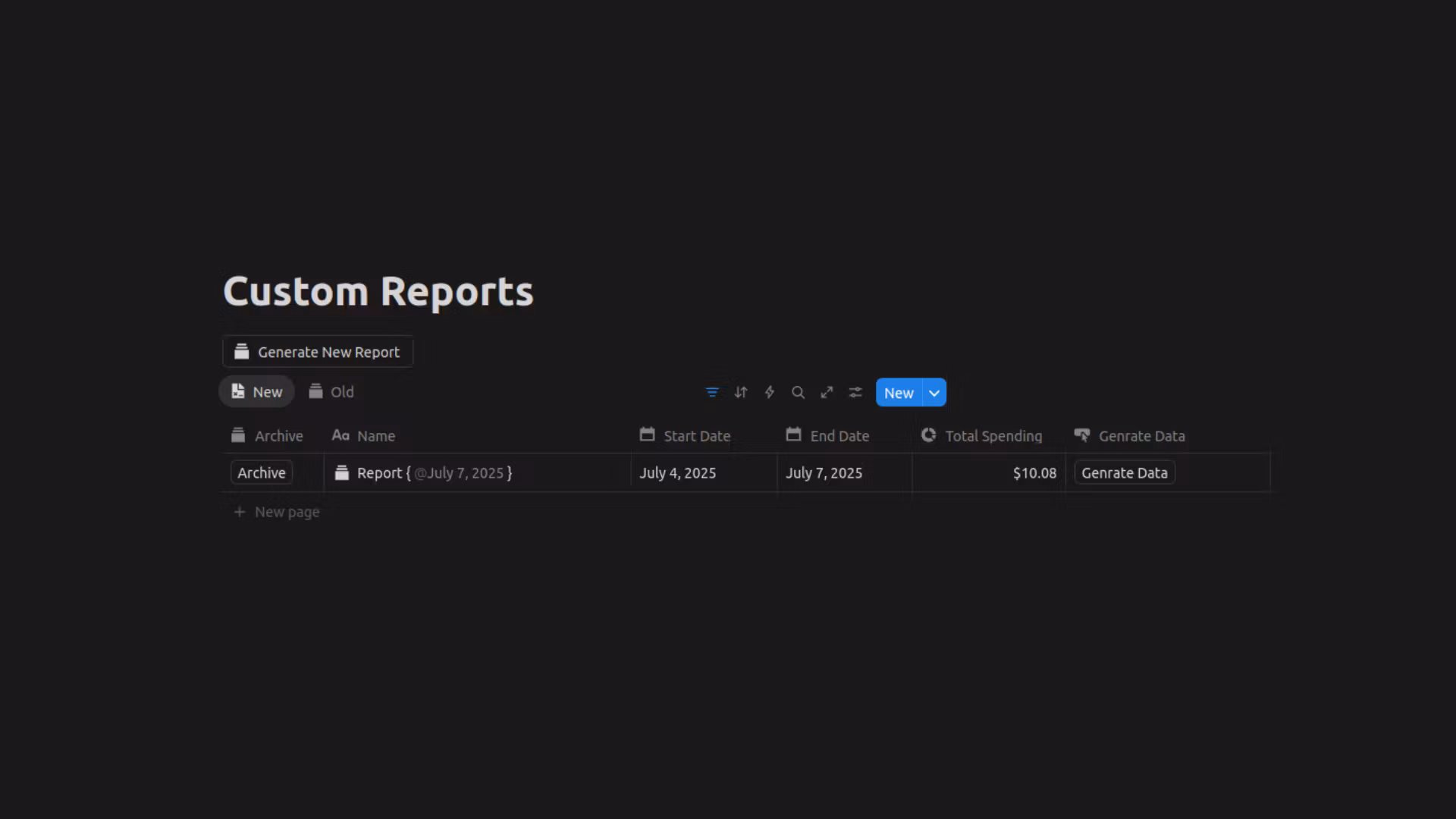
Task: Click the Start Date calendar icon
Action: tap(647, 435)
